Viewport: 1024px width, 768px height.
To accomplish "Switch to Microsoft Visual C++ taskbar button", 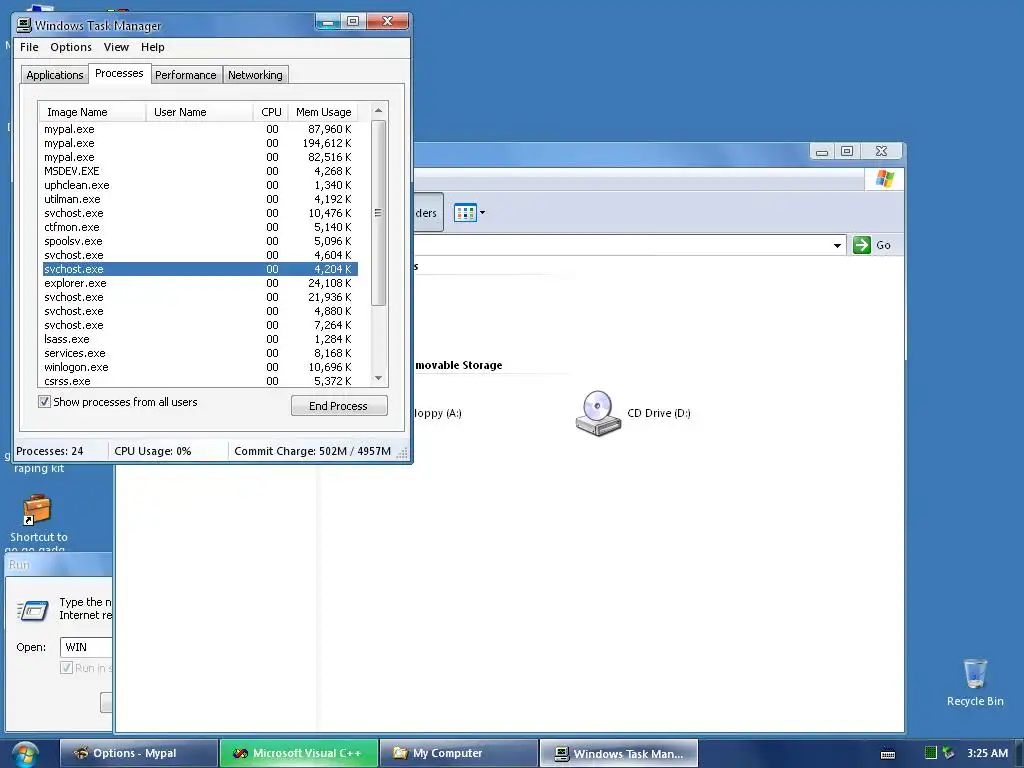I will click(x=299, y=753).
